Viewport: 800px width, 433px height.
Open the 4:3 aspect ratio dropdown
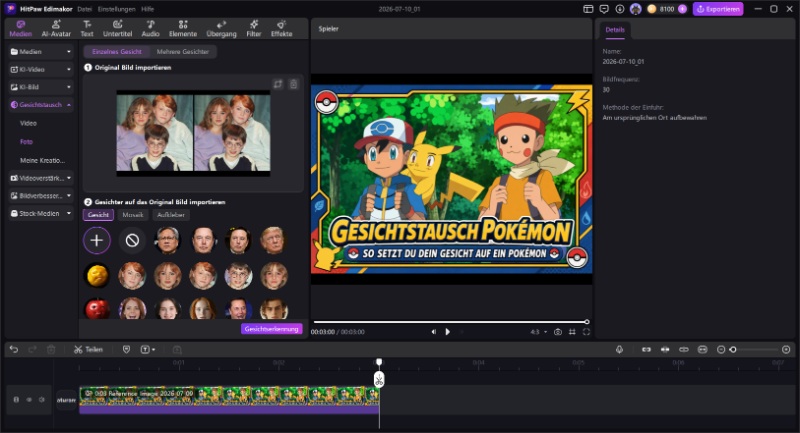(538, 332)
